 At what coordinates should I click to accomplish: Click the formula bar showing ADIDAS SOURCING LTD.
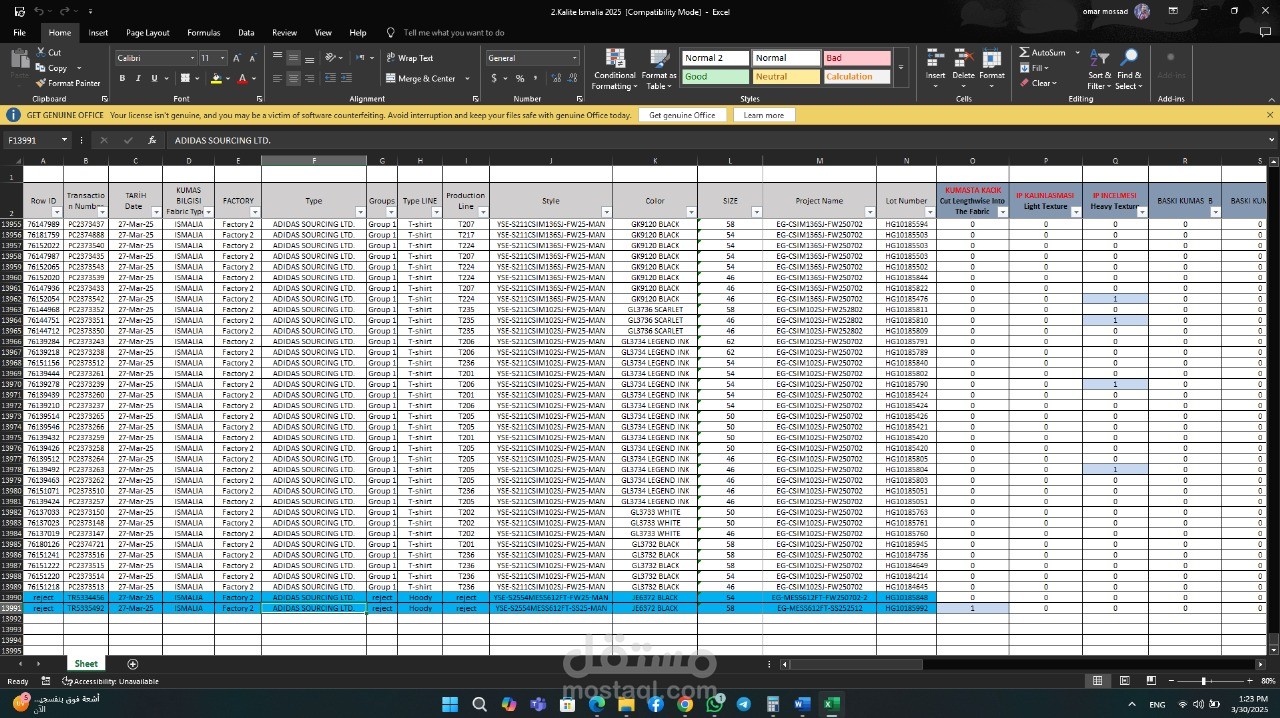[715, 141]
